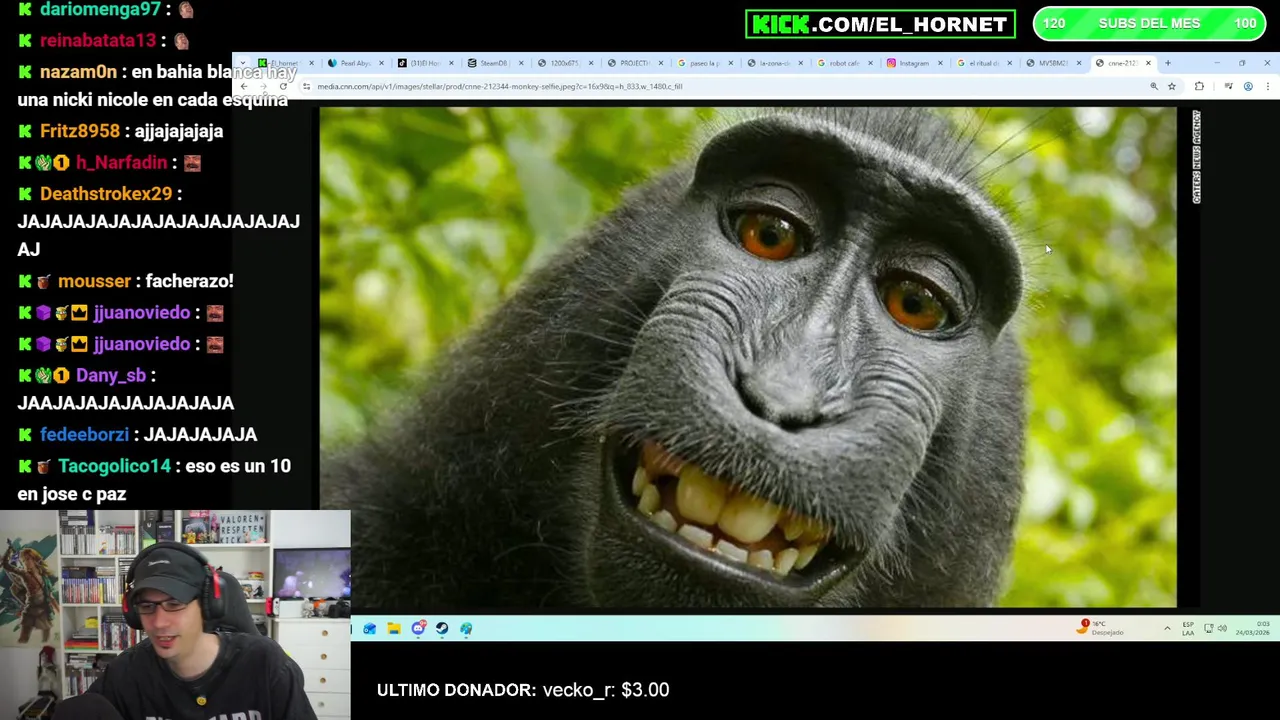Click the 'facherazo!' chat message
This screenshot has width=1280, height=720.
click(x=189, y=281)
